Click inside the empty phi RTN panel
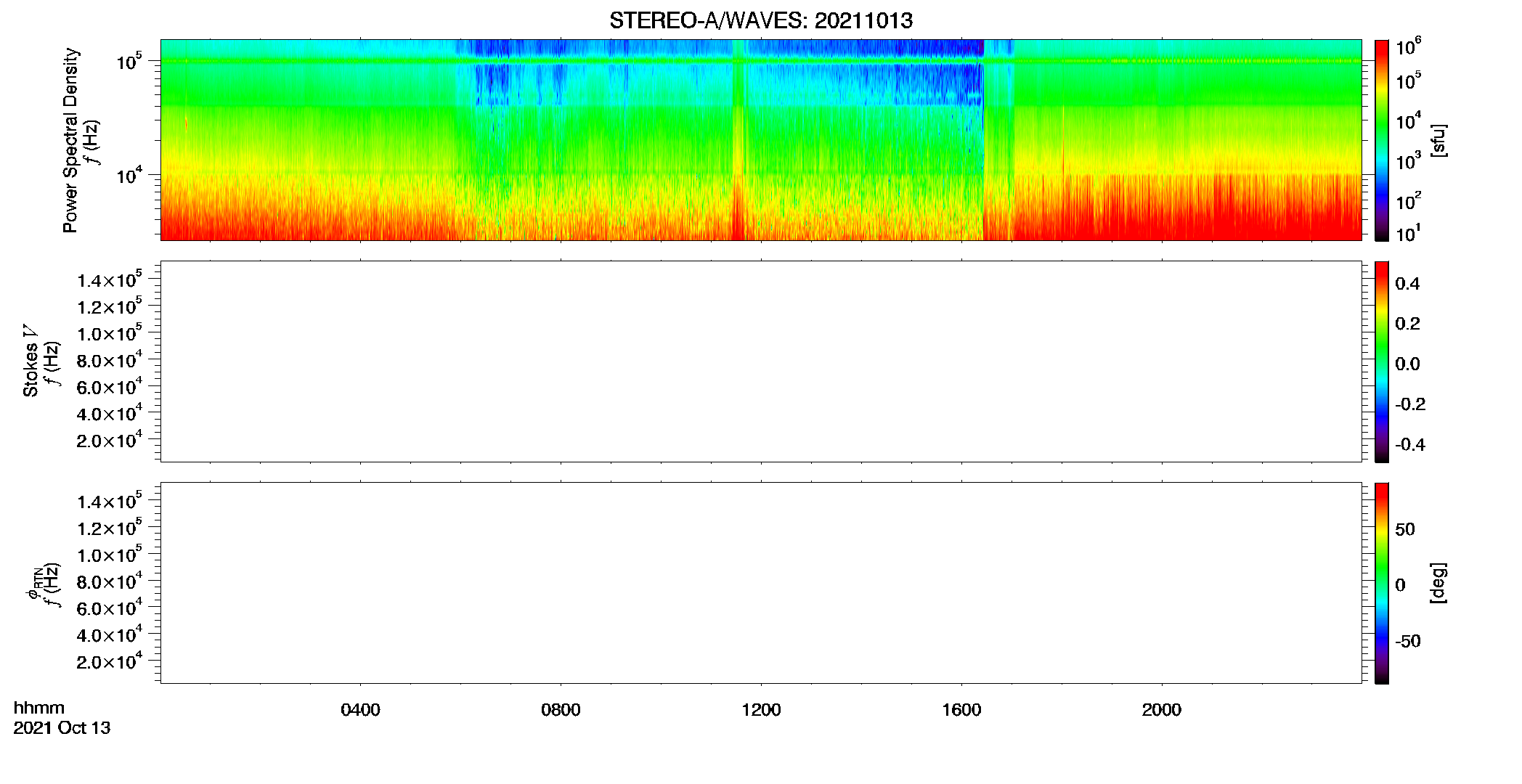The image size is (1522, 784). click(761, 583)
